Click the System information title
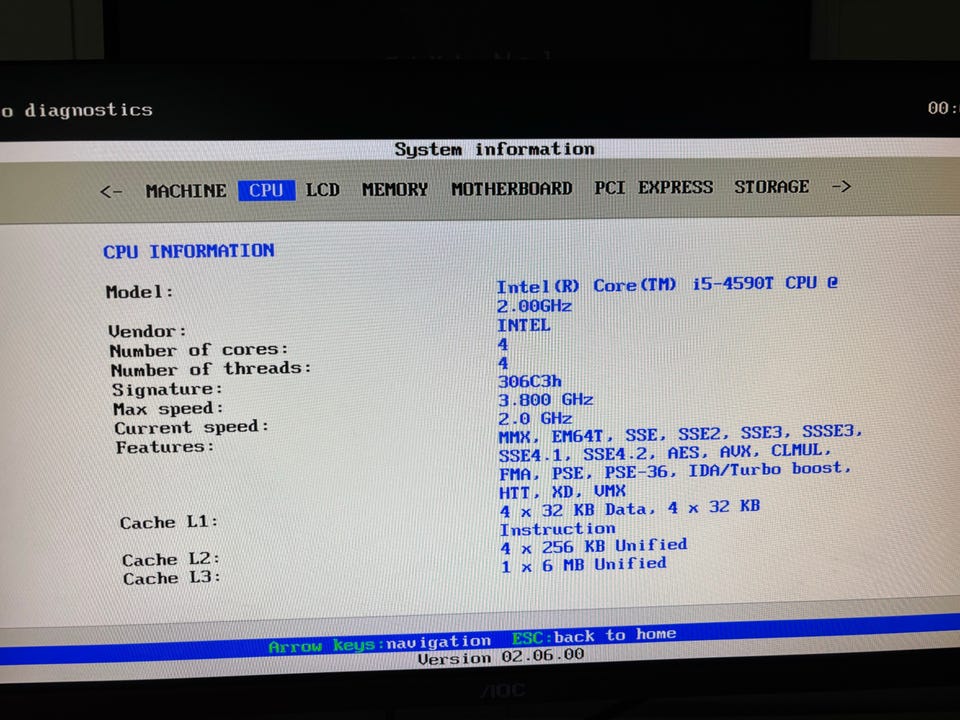This screenshot has width=960, height=720. tap(494, 149)
